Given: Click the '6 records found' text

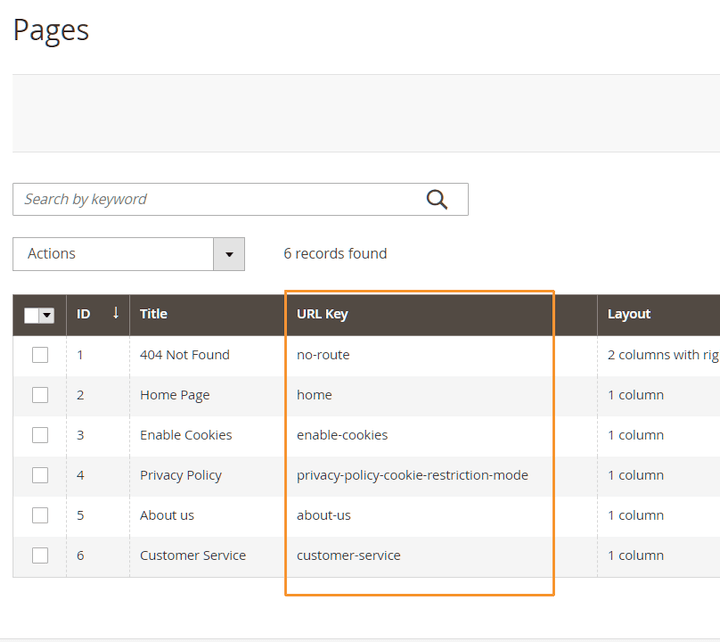Looking at the screenshot, I should coord(335,254).
